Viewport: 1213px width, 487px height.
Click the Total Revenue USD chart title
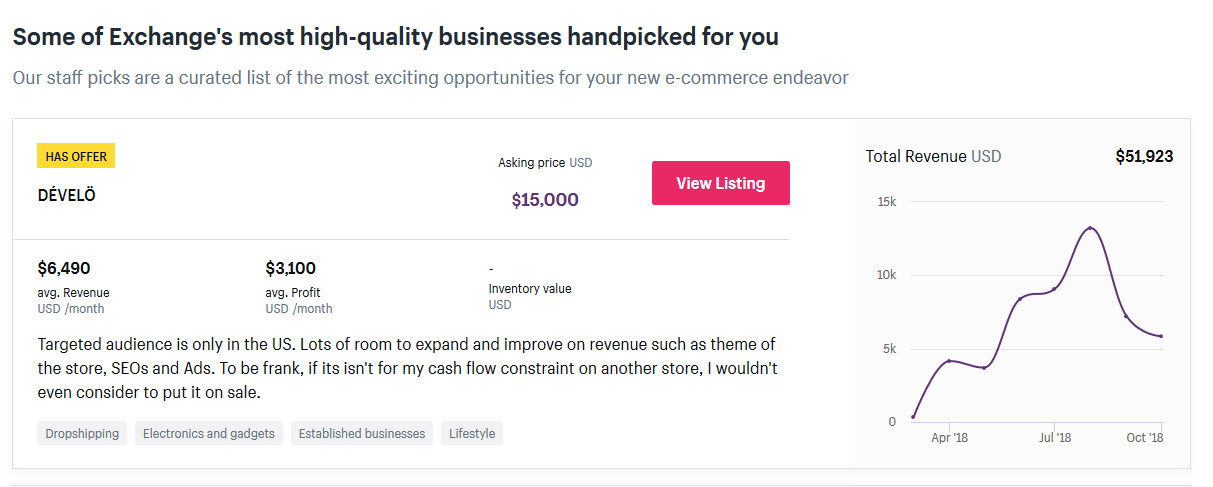[933, 156]
